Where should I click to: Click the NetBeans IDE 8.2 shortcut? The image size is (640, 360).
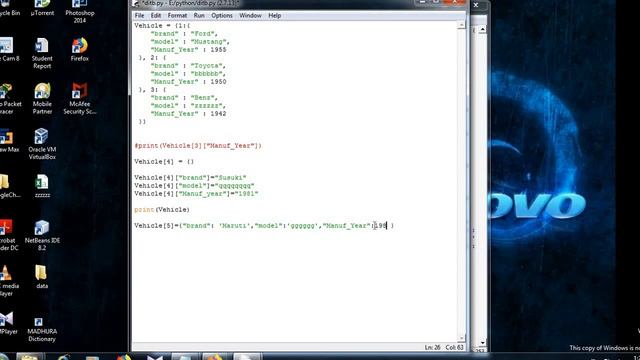click(42, 235)
